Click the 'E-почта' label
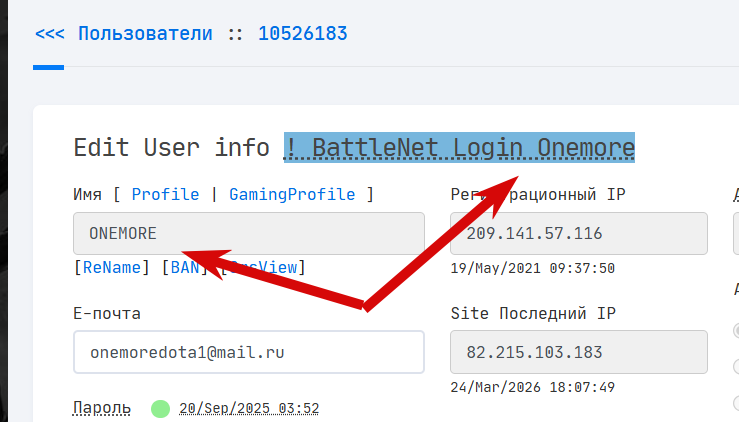Screen dimensions: 739x422 pos(107,314)
